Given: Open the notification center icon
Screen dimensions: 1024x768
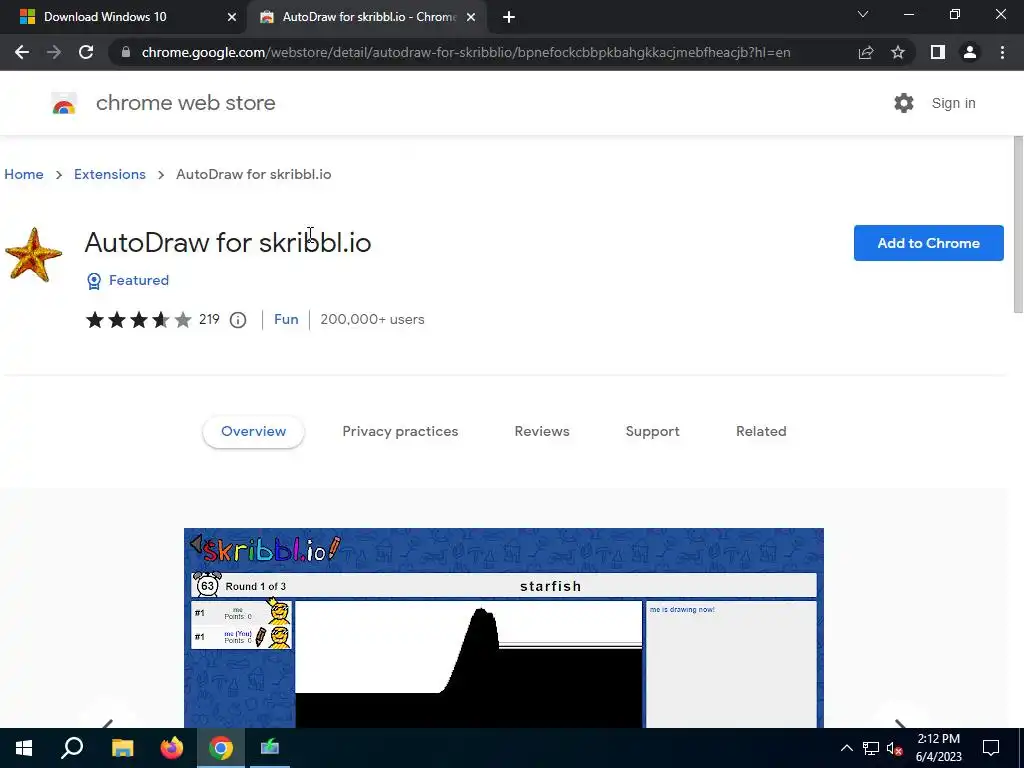Looking at the screenshot, I should (x=991, y=748).
